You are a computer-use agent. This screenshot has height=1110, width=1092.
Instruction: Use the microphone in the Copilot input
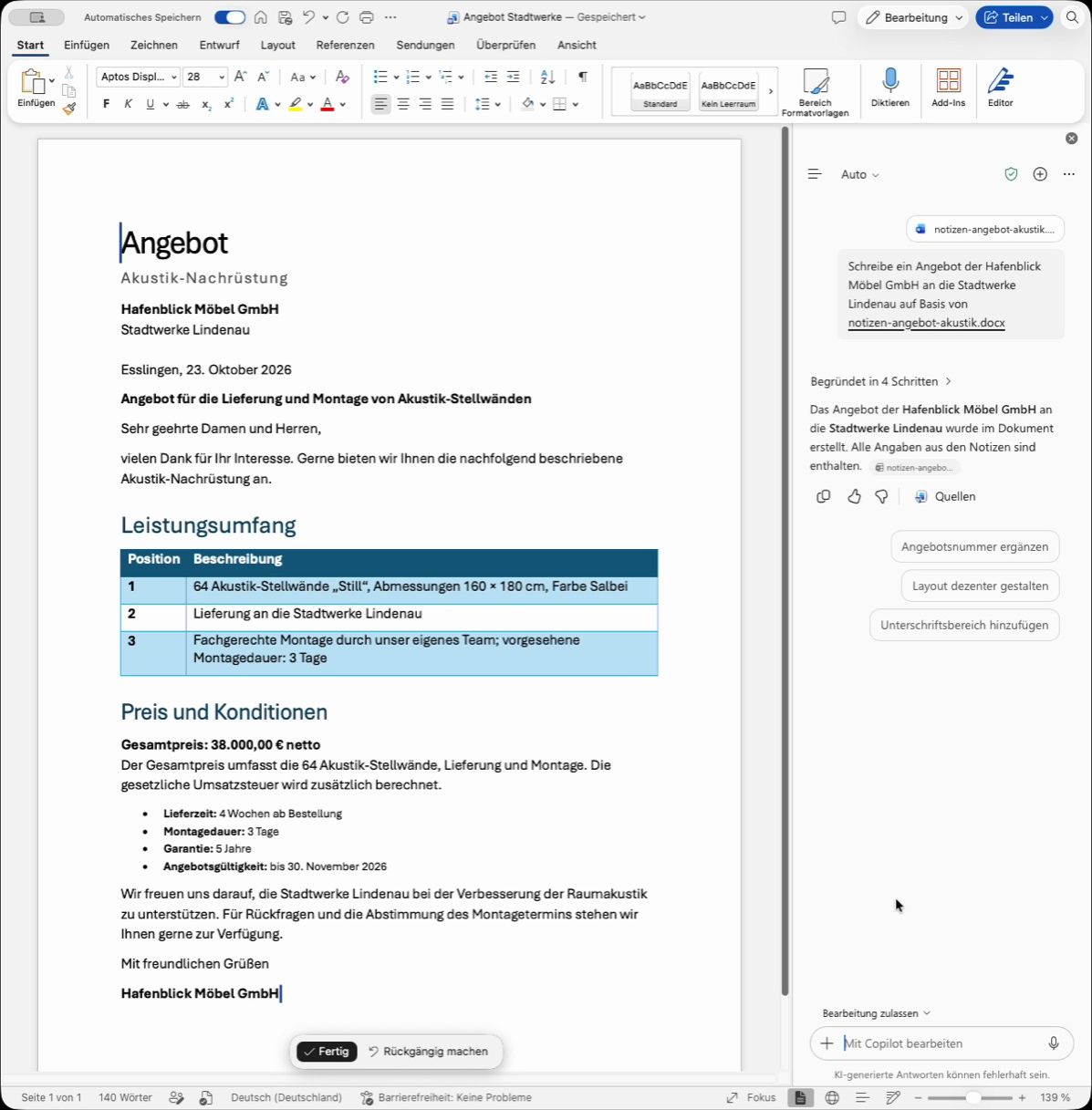click(1054, 1043)
